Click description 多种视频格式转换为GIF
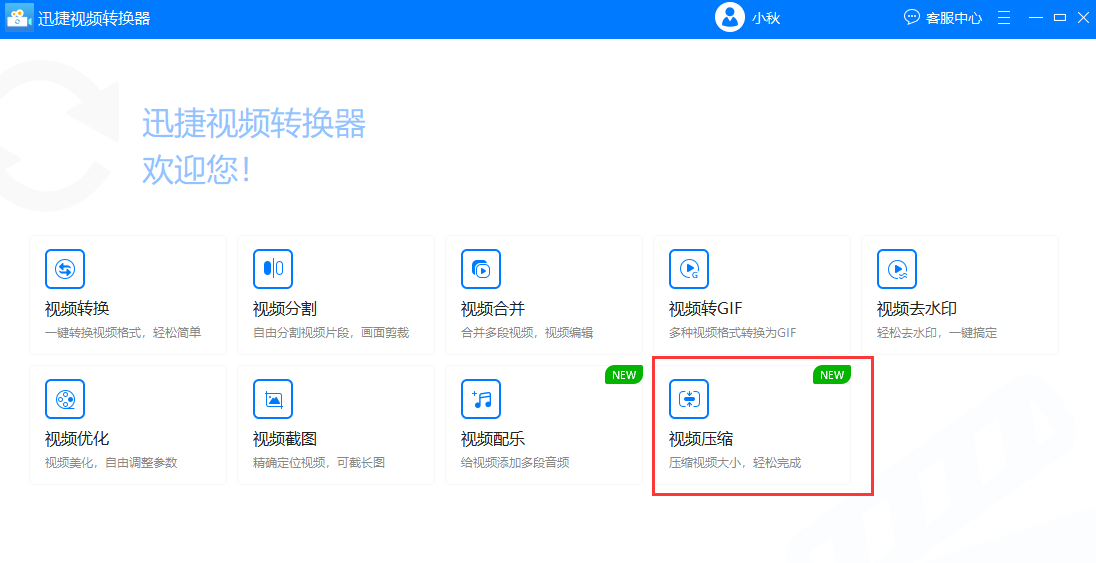 point(733,333)
